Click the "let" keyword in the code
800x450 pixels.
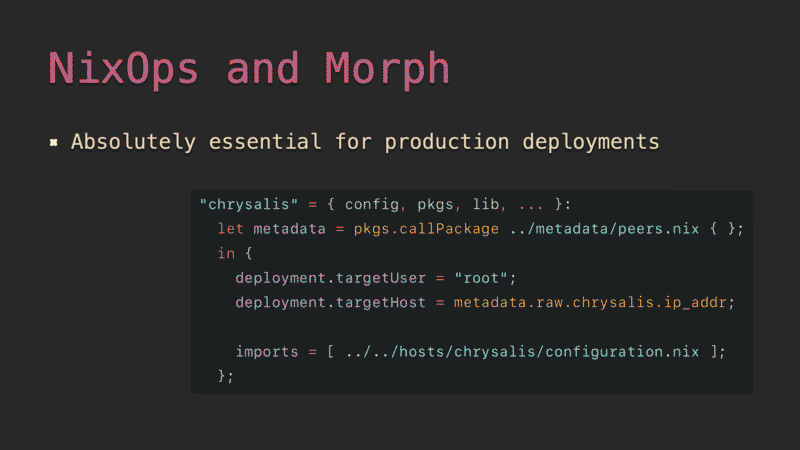coord(230,229)
